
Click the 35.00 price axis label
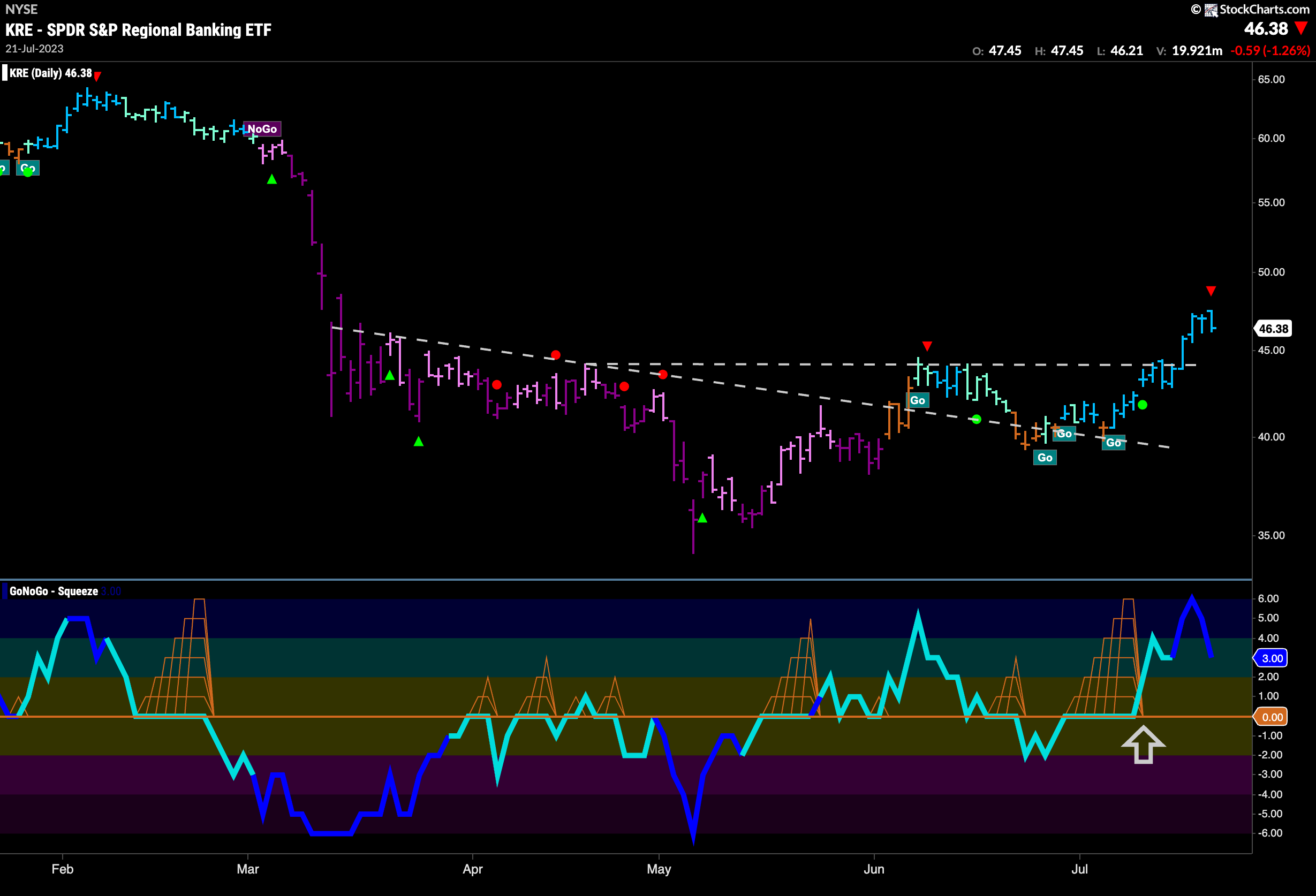(x=1271, y=535)
